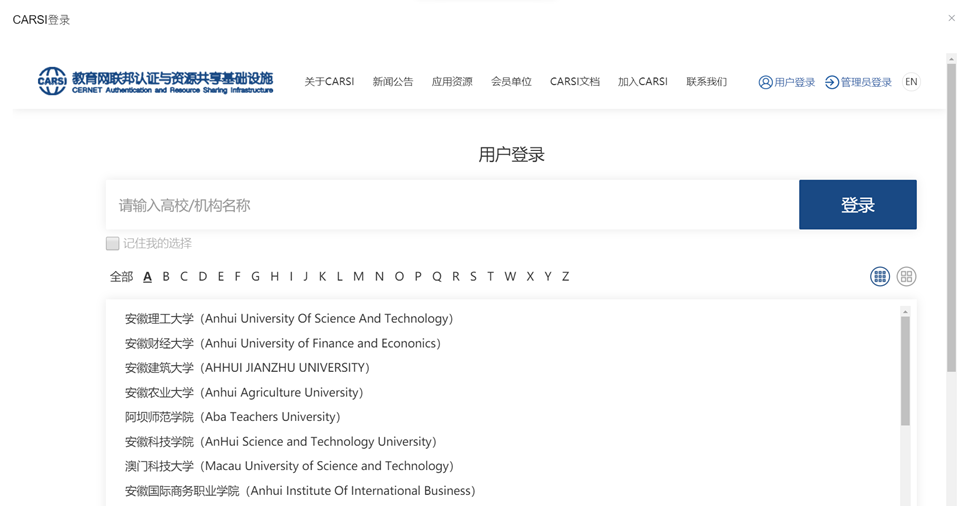This screenshot has width=968, height=506.
Task: Open the 关于CARSI menu item
Action: (x=329, y=82)
